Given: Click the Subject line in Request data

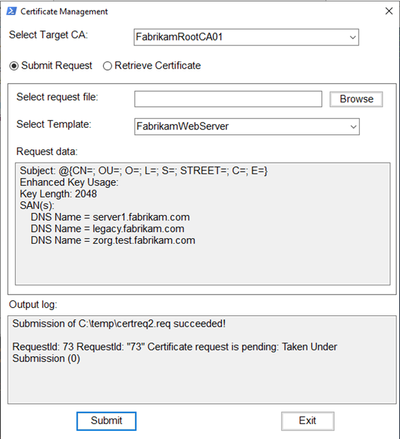Looking at the screenshot, I should tap(144, 171).
